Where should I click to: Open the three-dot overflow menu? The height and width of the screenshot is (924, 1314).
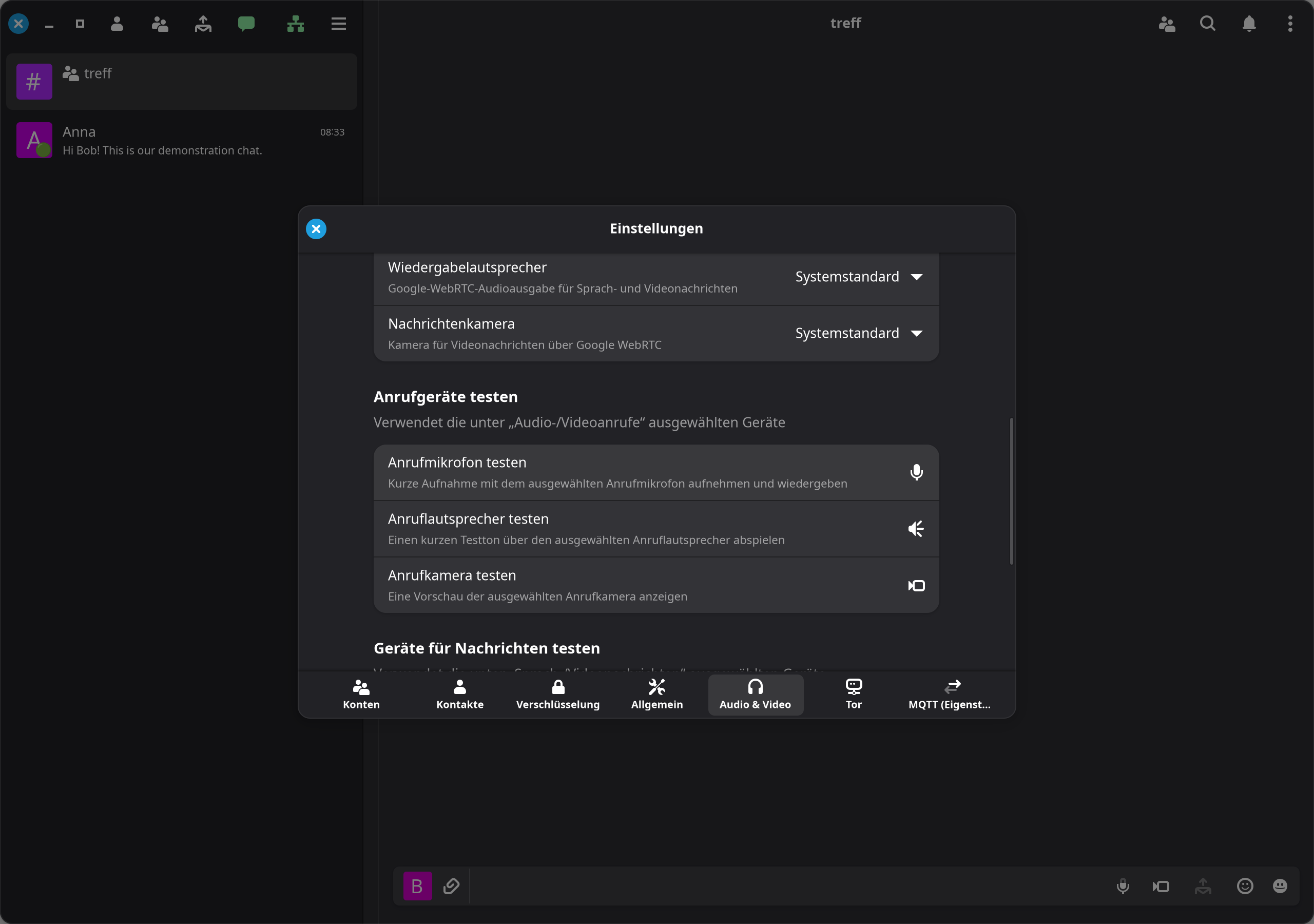coord(1290,24)
